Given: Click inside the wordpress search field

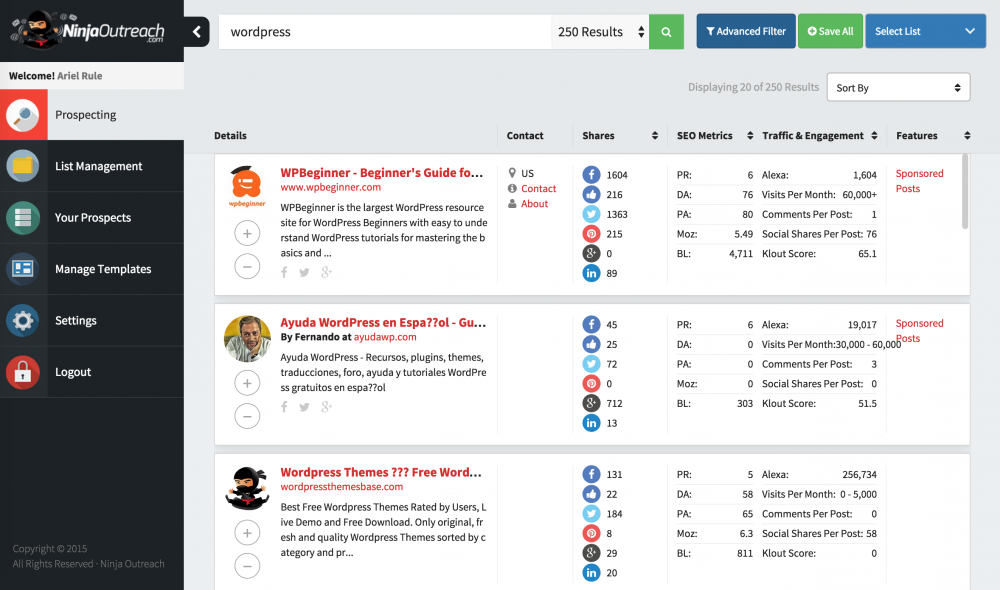Looking at the screenshot, I should (380, 31).
